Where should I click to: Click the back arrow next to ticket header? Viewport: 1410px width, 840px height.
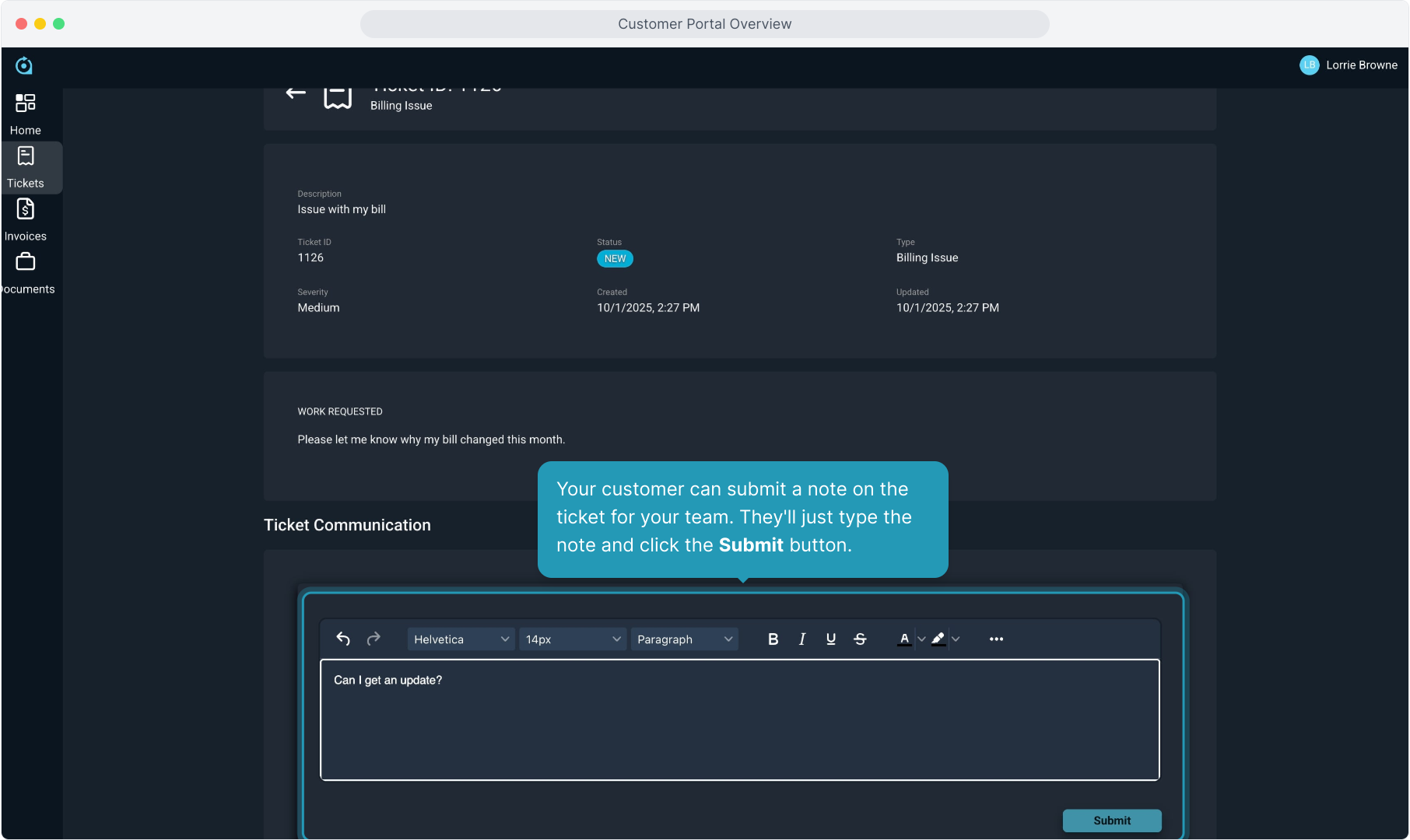(x=296, y=93)
